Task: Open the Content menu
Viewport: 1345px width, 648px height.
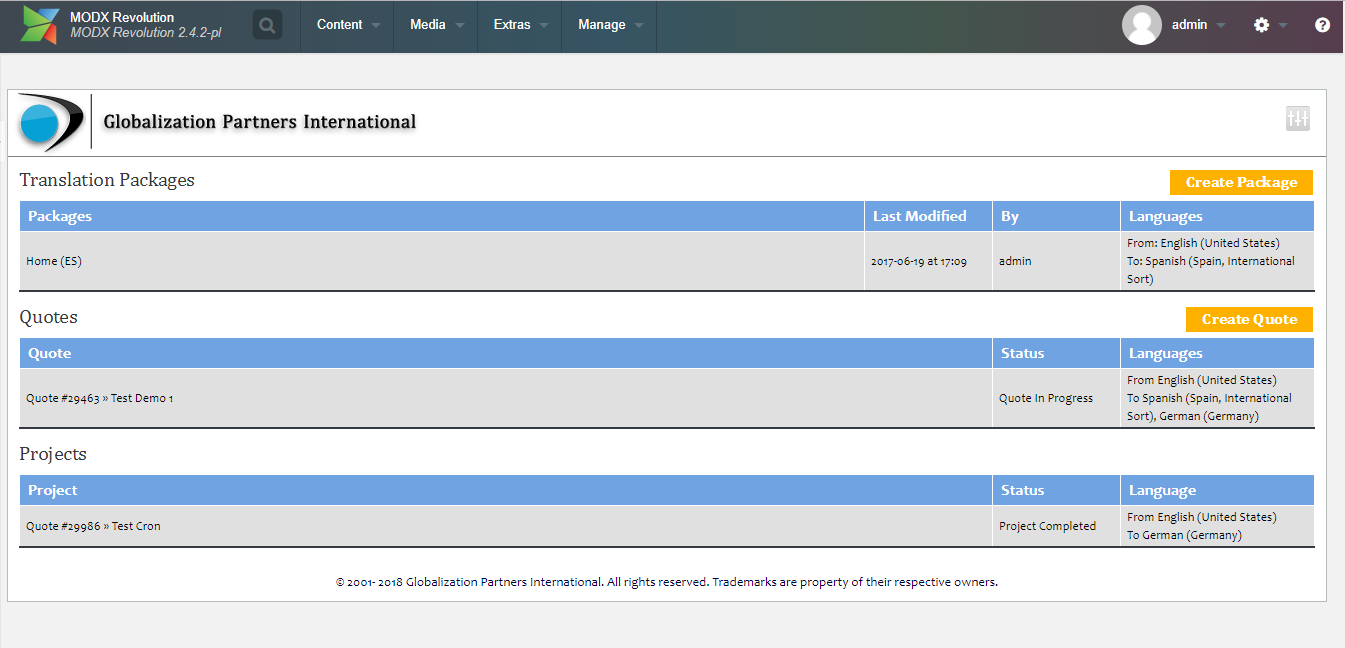Action: (348, 25)
